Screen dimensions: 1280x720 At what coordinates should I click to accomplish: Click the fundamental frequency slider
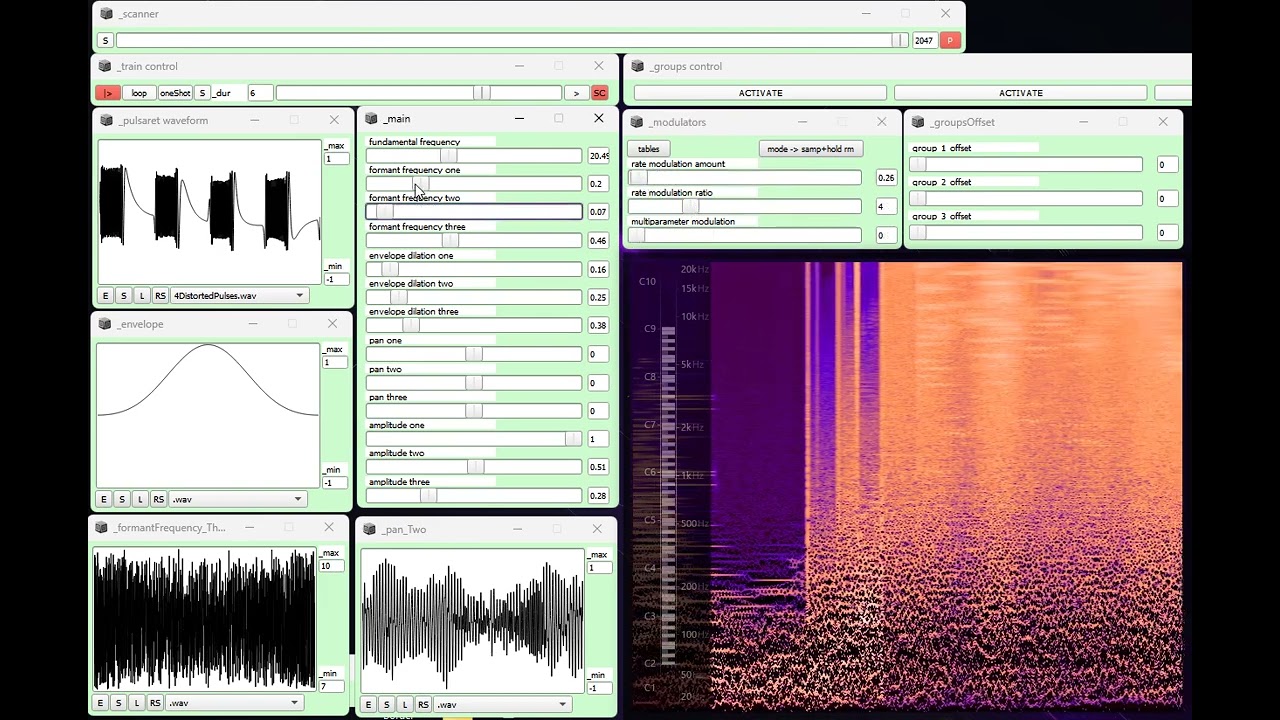(474, 156)
